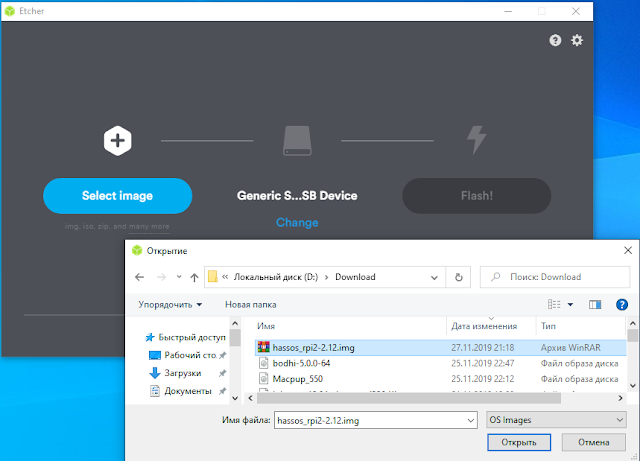640x461 pixels.
Task: Go forward in the file dialog
Action: [x=162, y=277]
